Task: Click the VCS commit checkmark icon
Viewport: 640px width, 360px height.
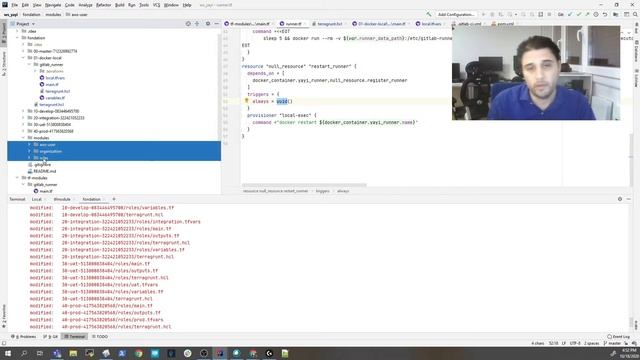Action: tap(579, 14)
